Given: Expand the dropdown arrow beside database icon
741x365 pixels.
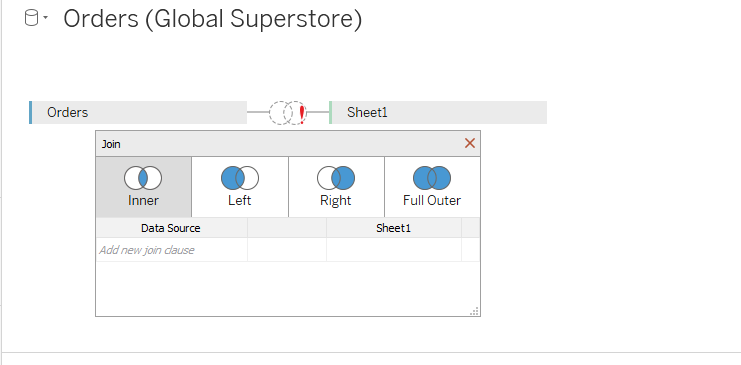Looking at the screenshot, I should (45, 18).
